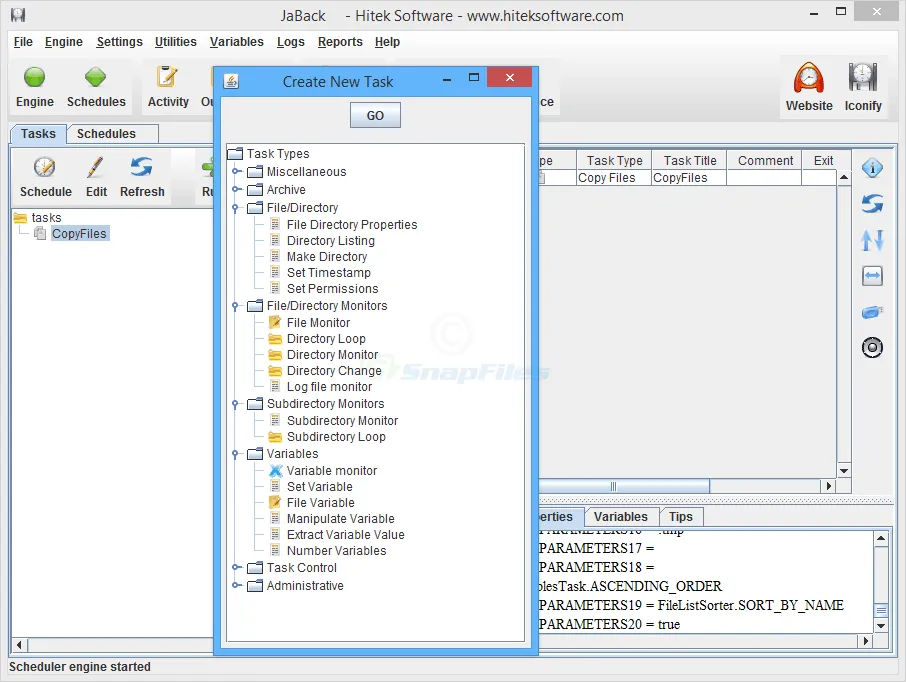Select the CopyFiles task in tree

[x=79, y=233]
